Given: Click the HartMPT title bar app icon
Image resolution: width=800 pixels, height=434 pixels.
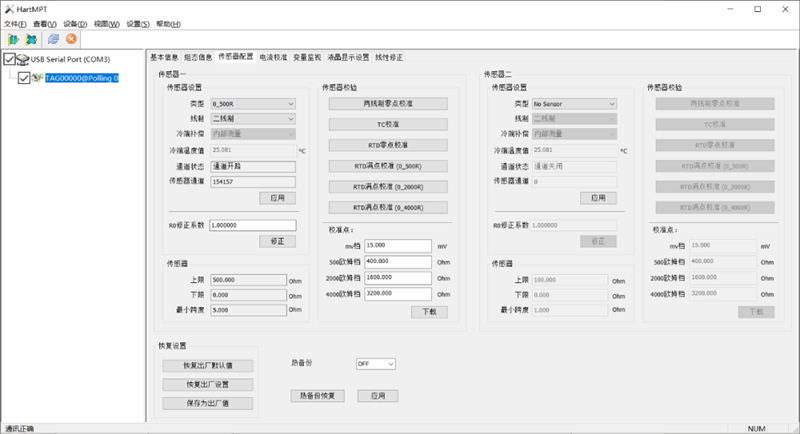Looking at the screenshot, I should point(9,9).
